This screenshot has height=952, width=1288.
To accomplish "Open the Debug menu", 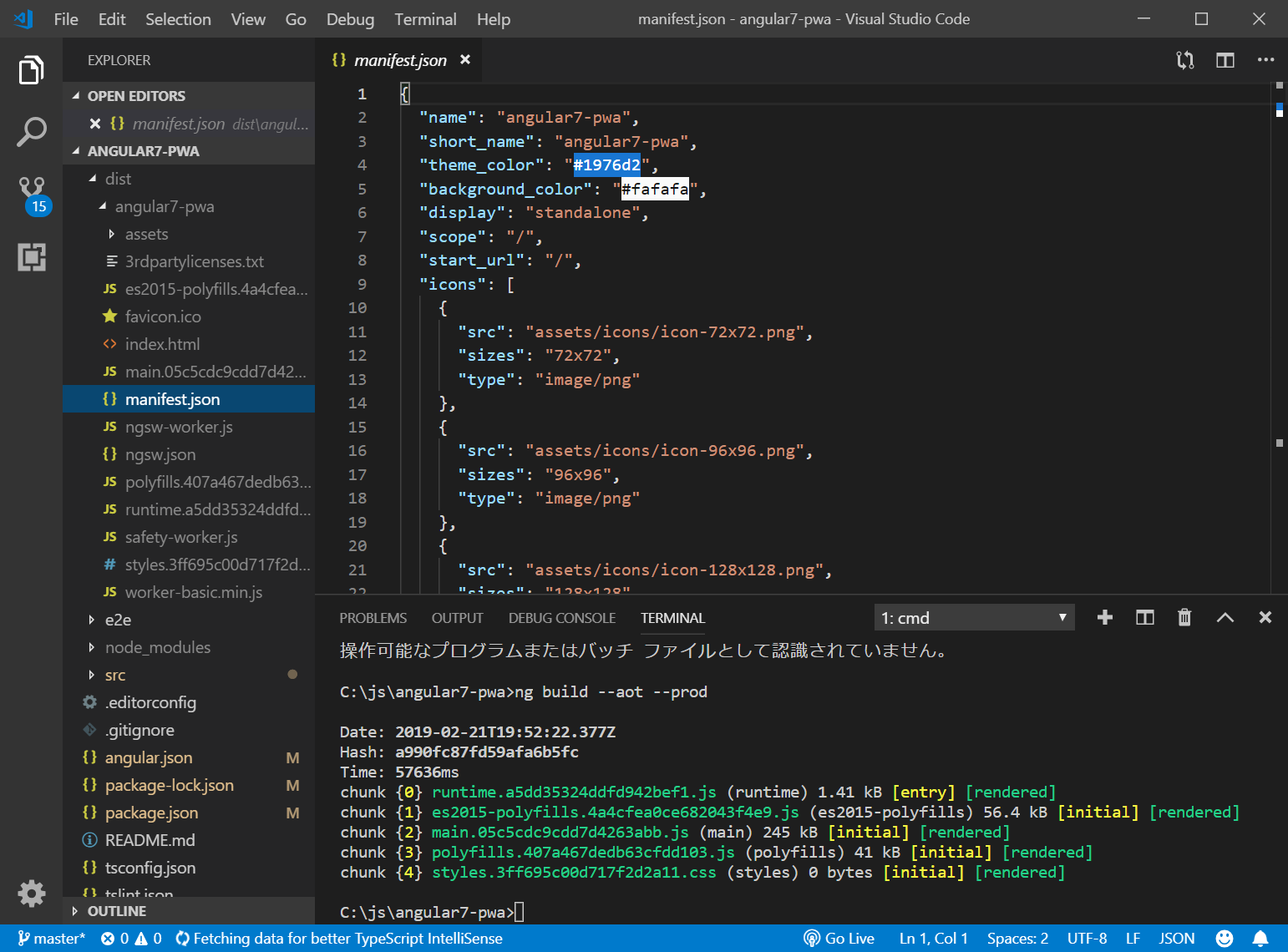I will point(350,19).
